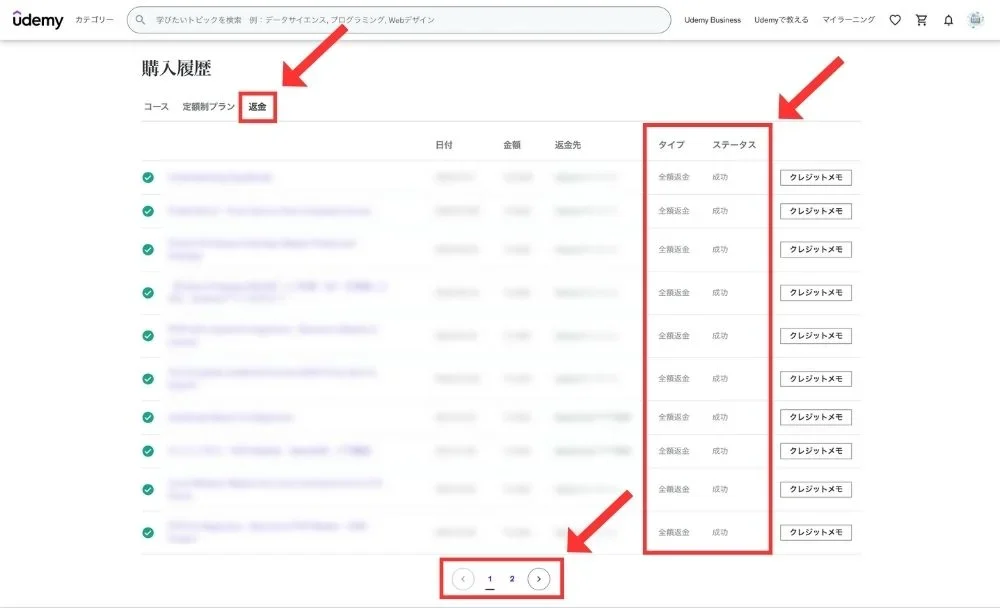Switch to the 定額制プラン tab

coord(208,106)
